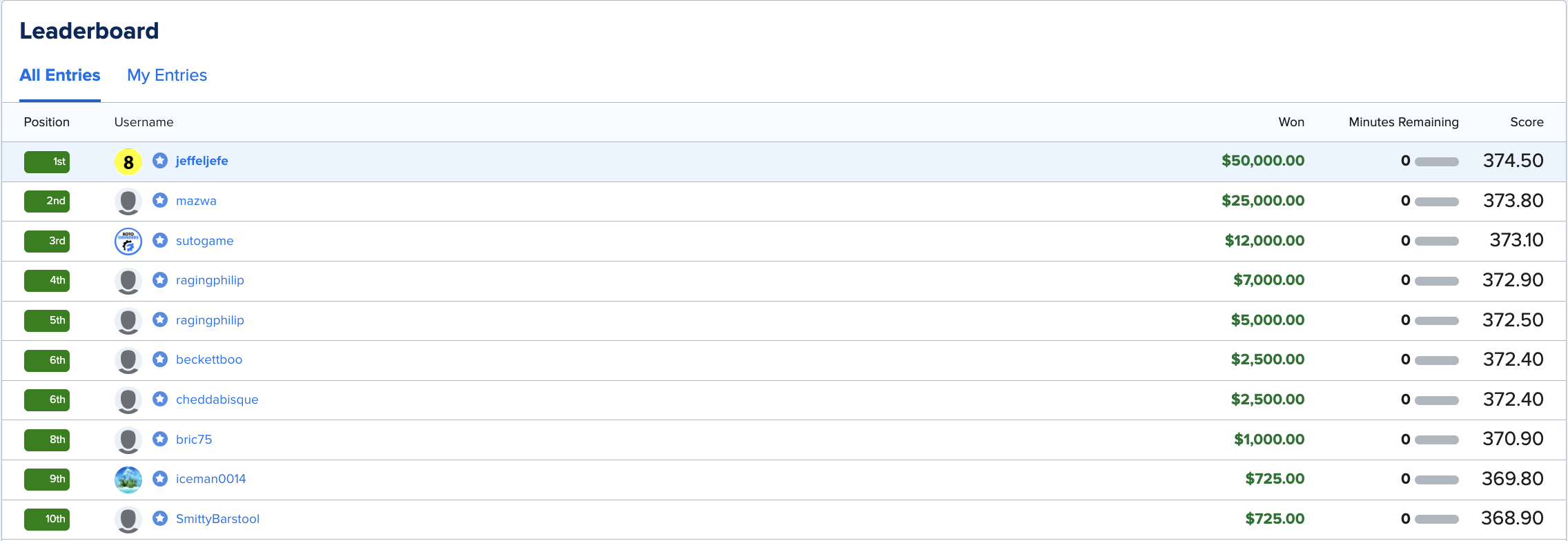Open jeffeljefe's entry link
Image resolution: width=1568 pixels, height=541 pixels.
202,161
